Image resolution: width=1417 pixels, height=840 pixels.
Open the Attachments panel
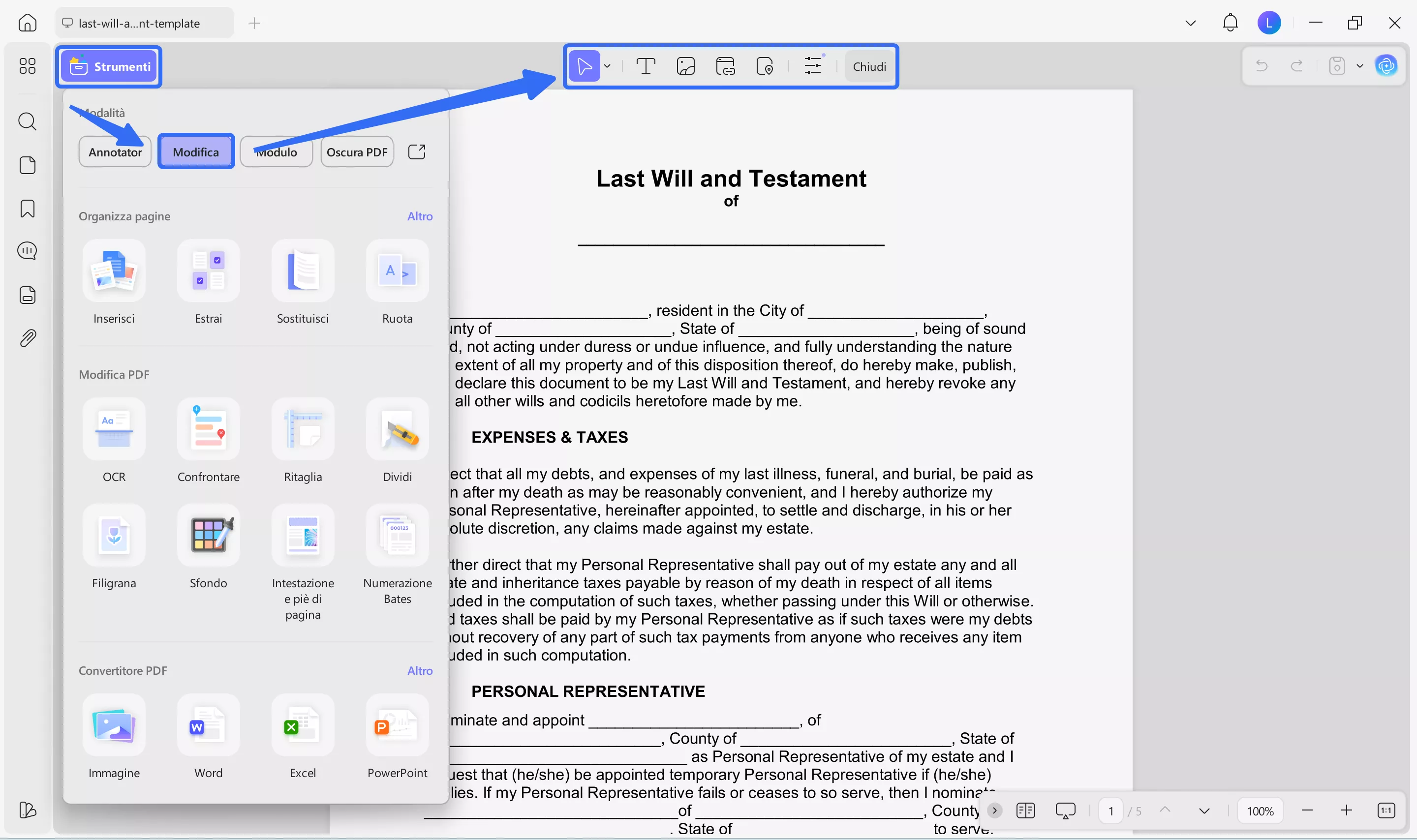[x=27, y=338]
